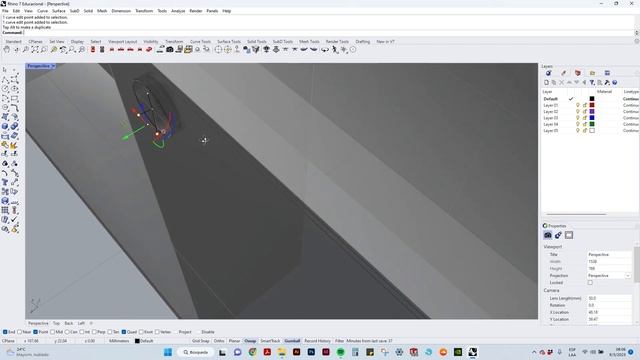
Task: Click the camera icon in Set View toolbar
Action: click(x=170, y=49)
